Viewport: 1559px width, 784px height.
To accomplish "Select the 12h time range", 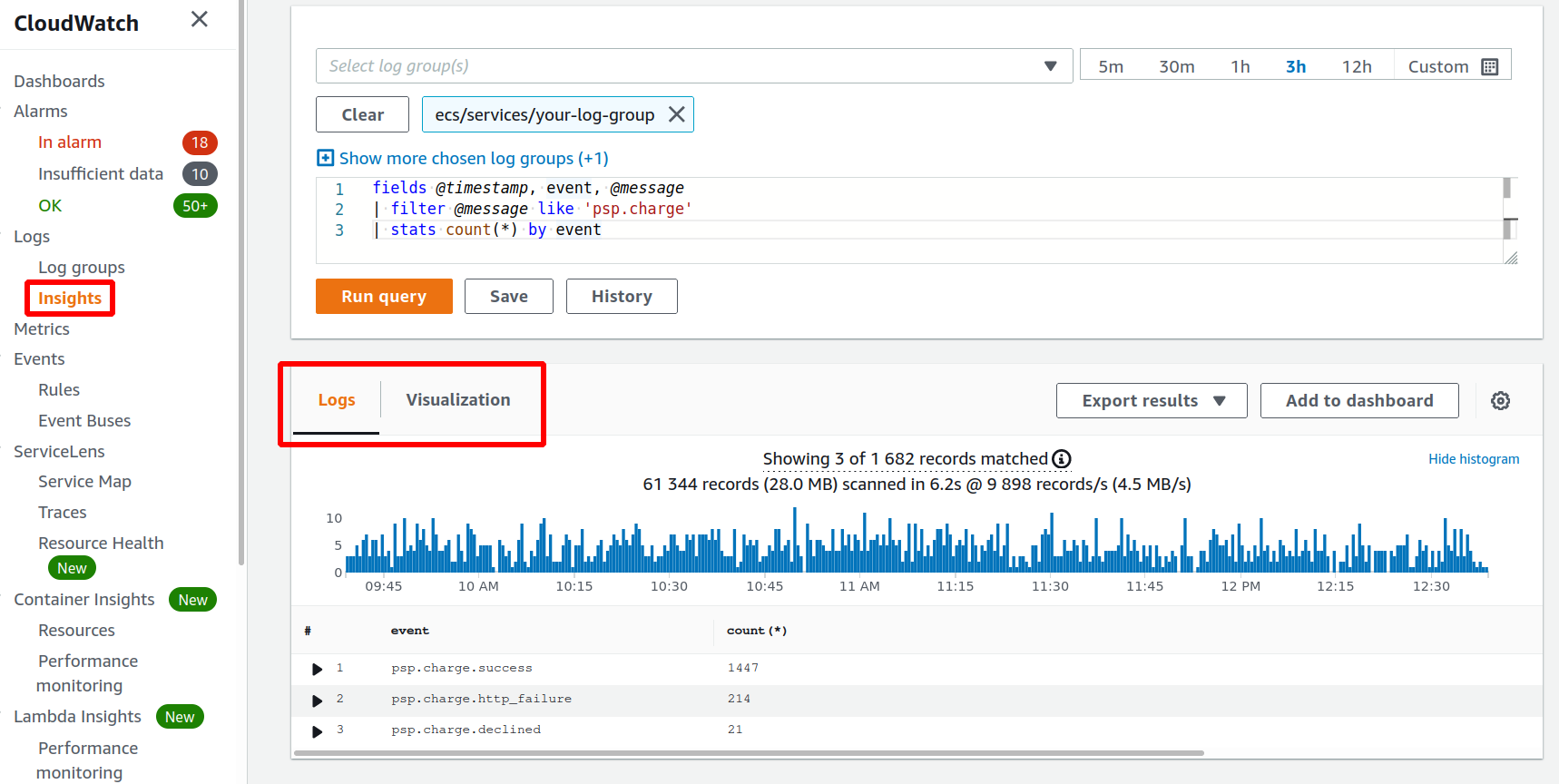I will pyautogui.click(x=1357, y=66).
